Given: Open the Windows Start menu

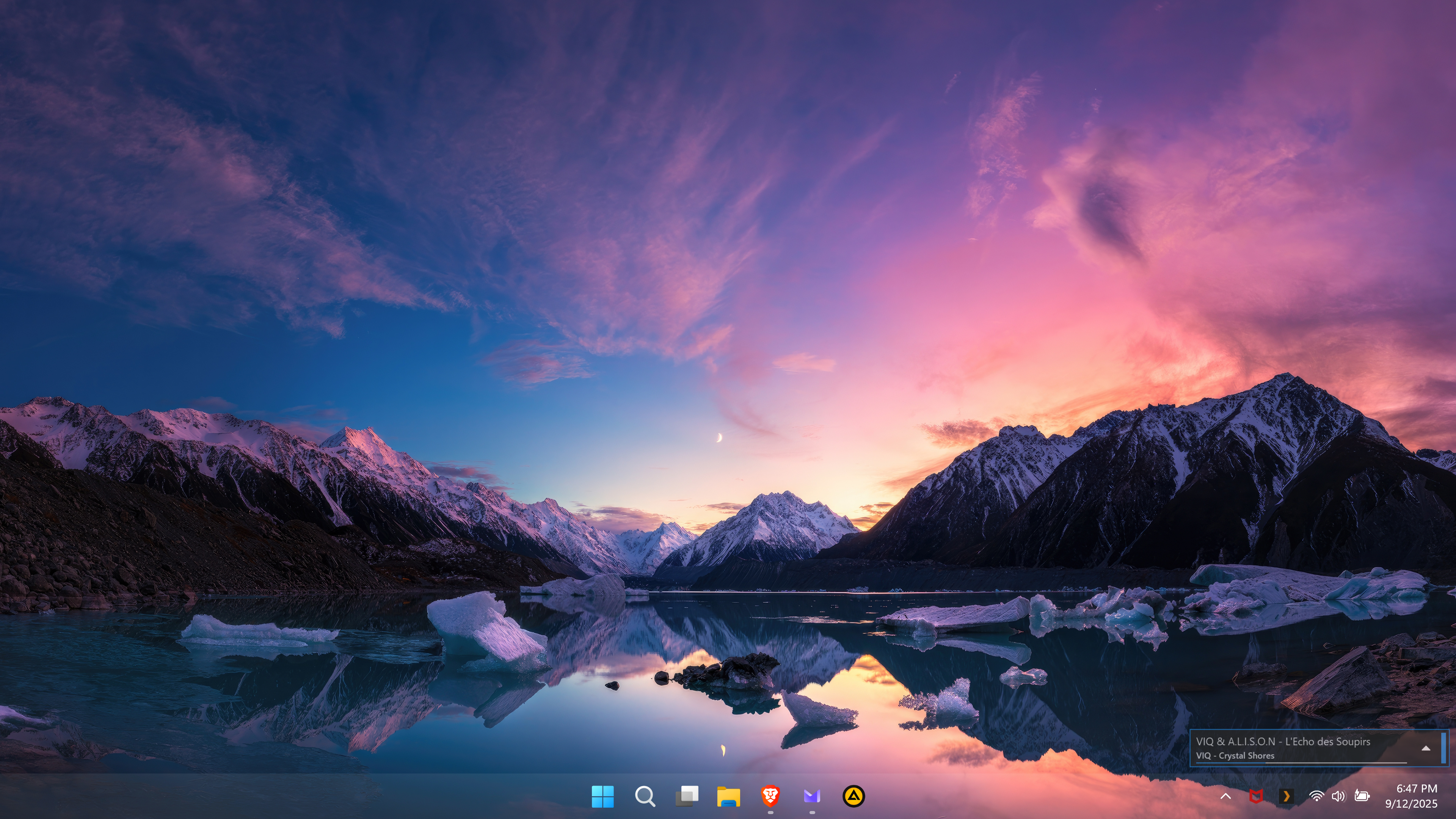Looking at the screenshot, I should click(x=602, y=796).
